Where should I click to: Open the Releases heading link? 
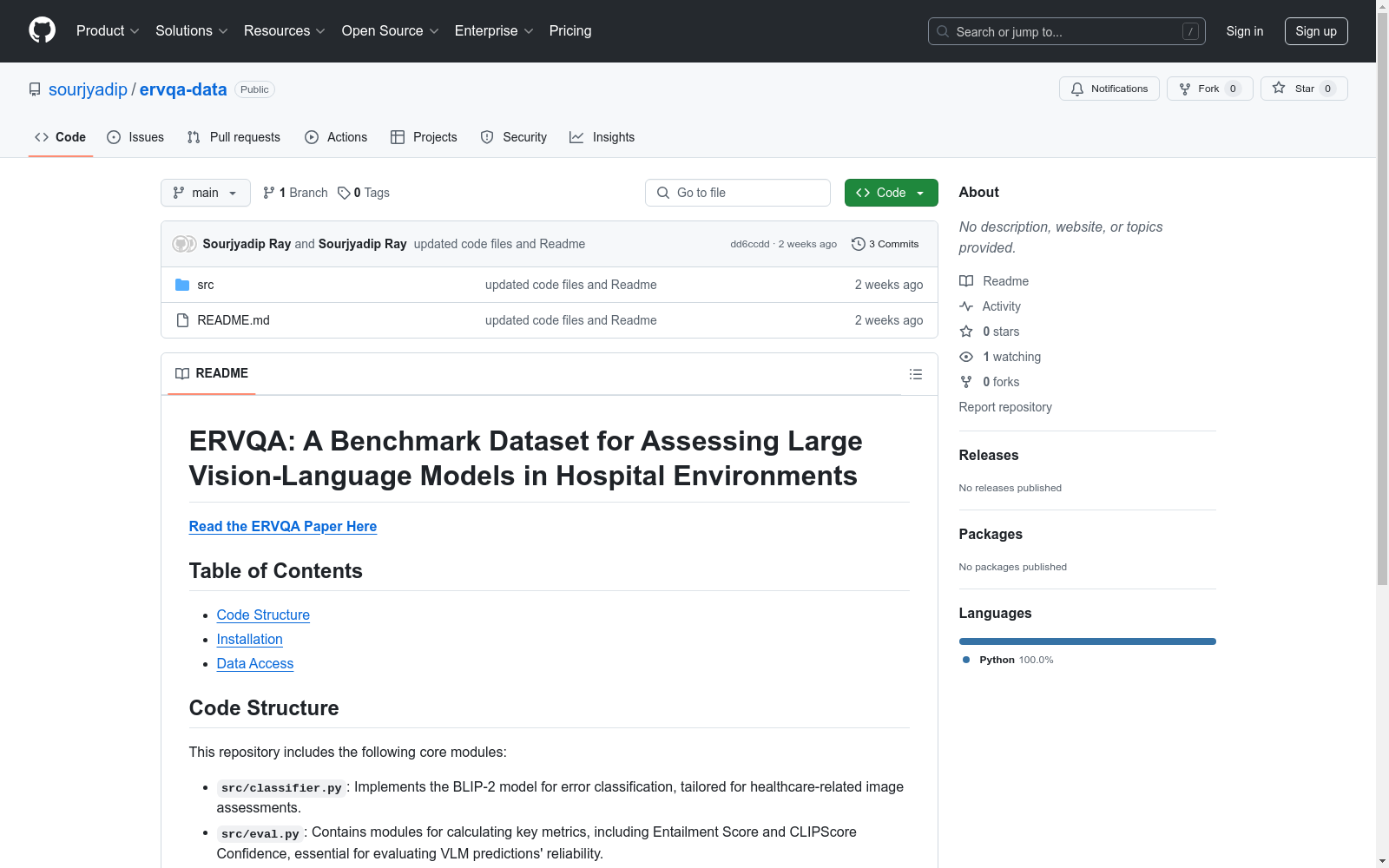[989, 455]
